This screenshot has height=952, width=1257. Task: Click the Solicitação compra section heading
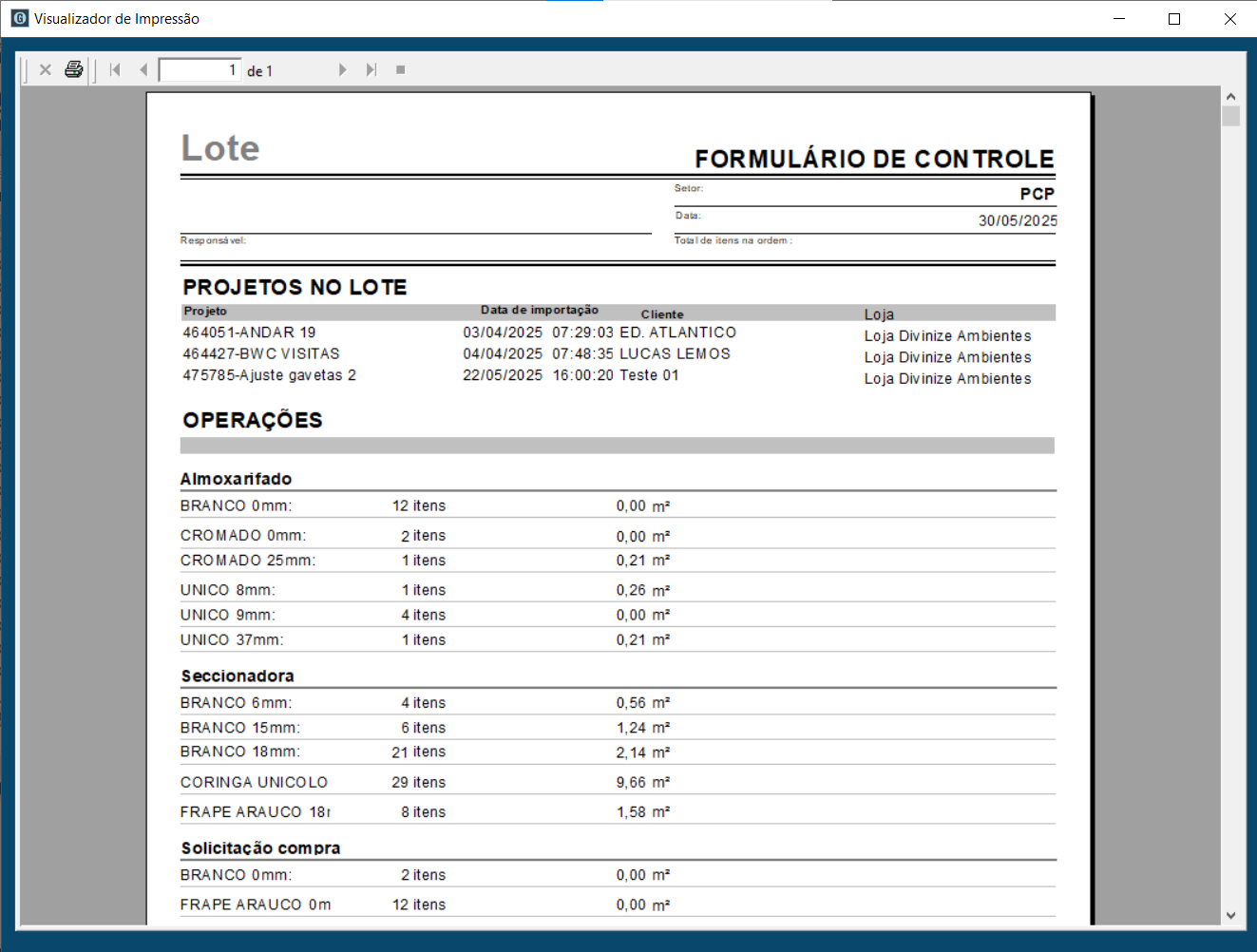point(260,847)
